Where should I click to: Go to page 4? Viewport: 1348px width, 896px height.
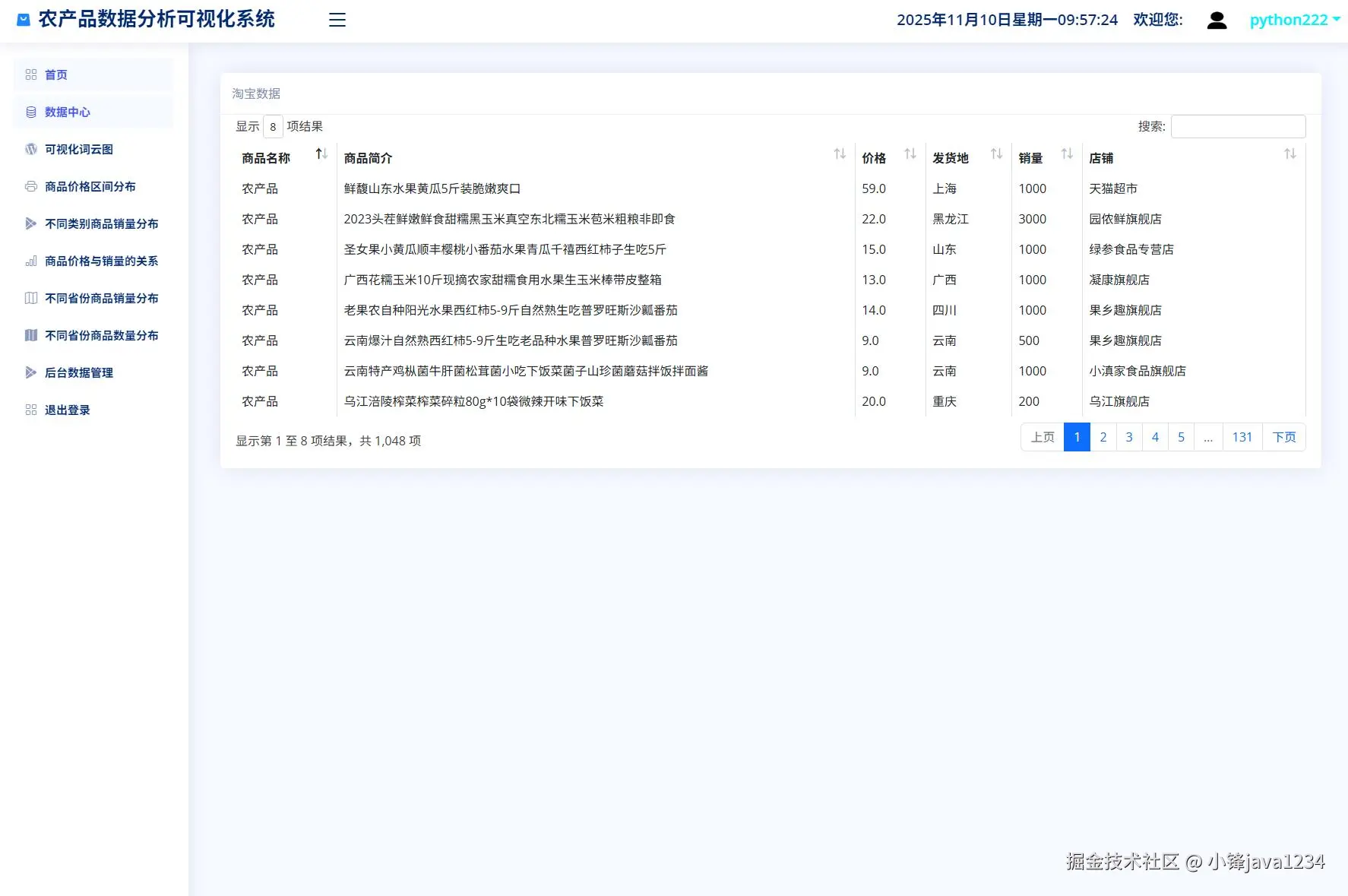point(1155,437)
